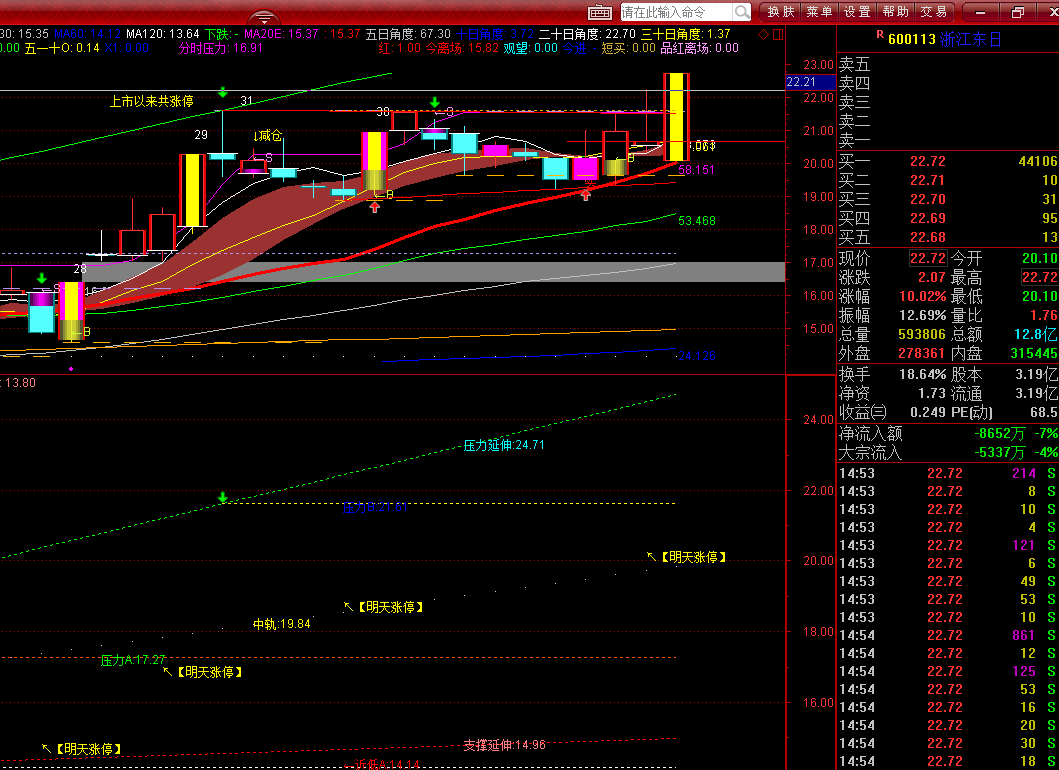Image resolution: width=1059 pixels, height=770 pixels.
Task: Click 分时压力:16.91 readout
Action: (x=220, y=48)
